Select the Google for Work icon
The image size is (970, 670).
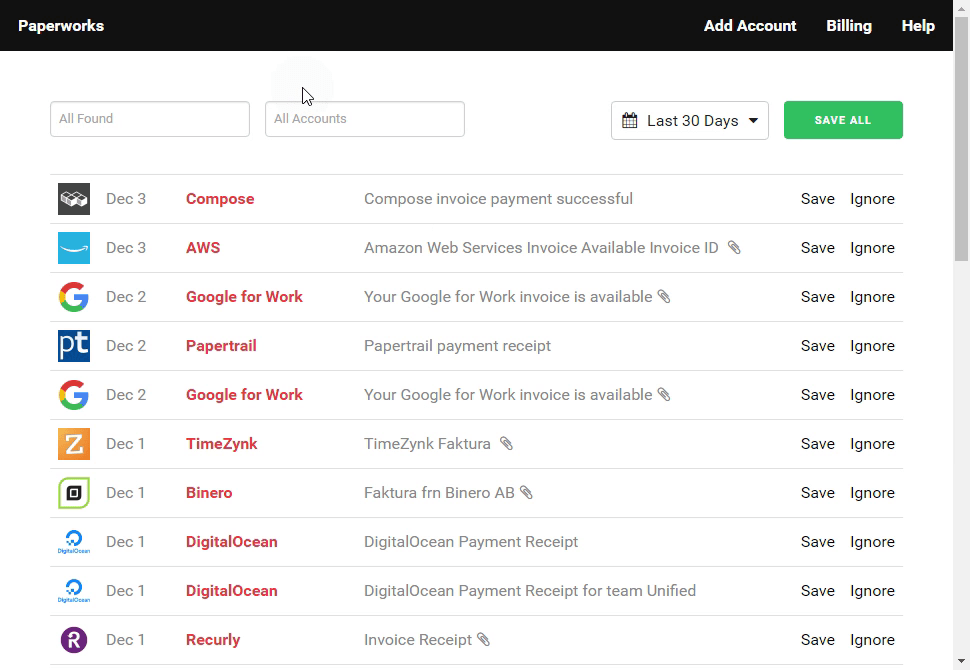[73, 296]
